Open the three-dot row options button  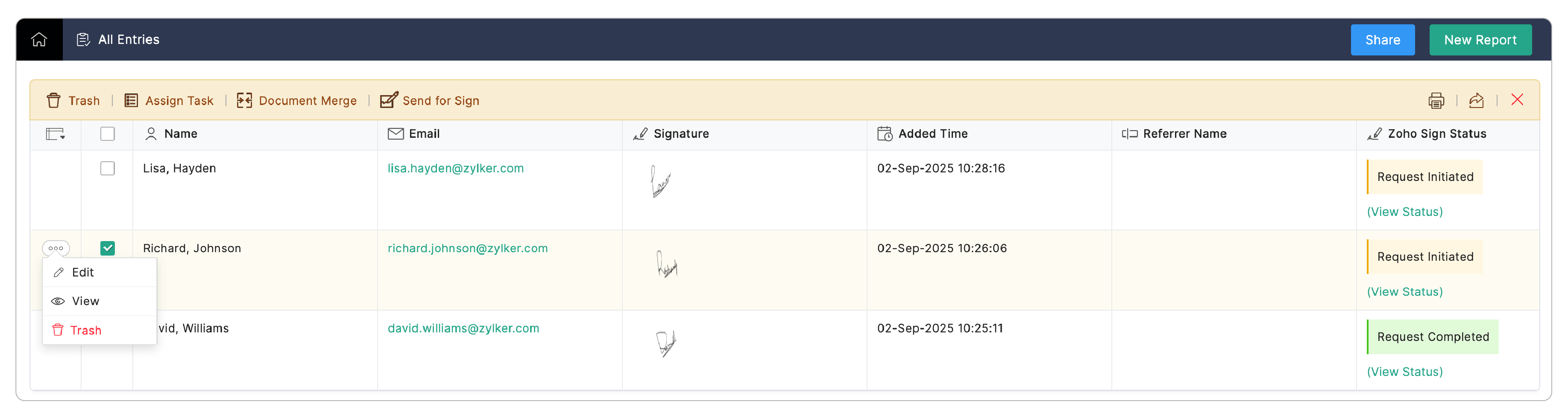pyautogui.click(x=56, y=248)
